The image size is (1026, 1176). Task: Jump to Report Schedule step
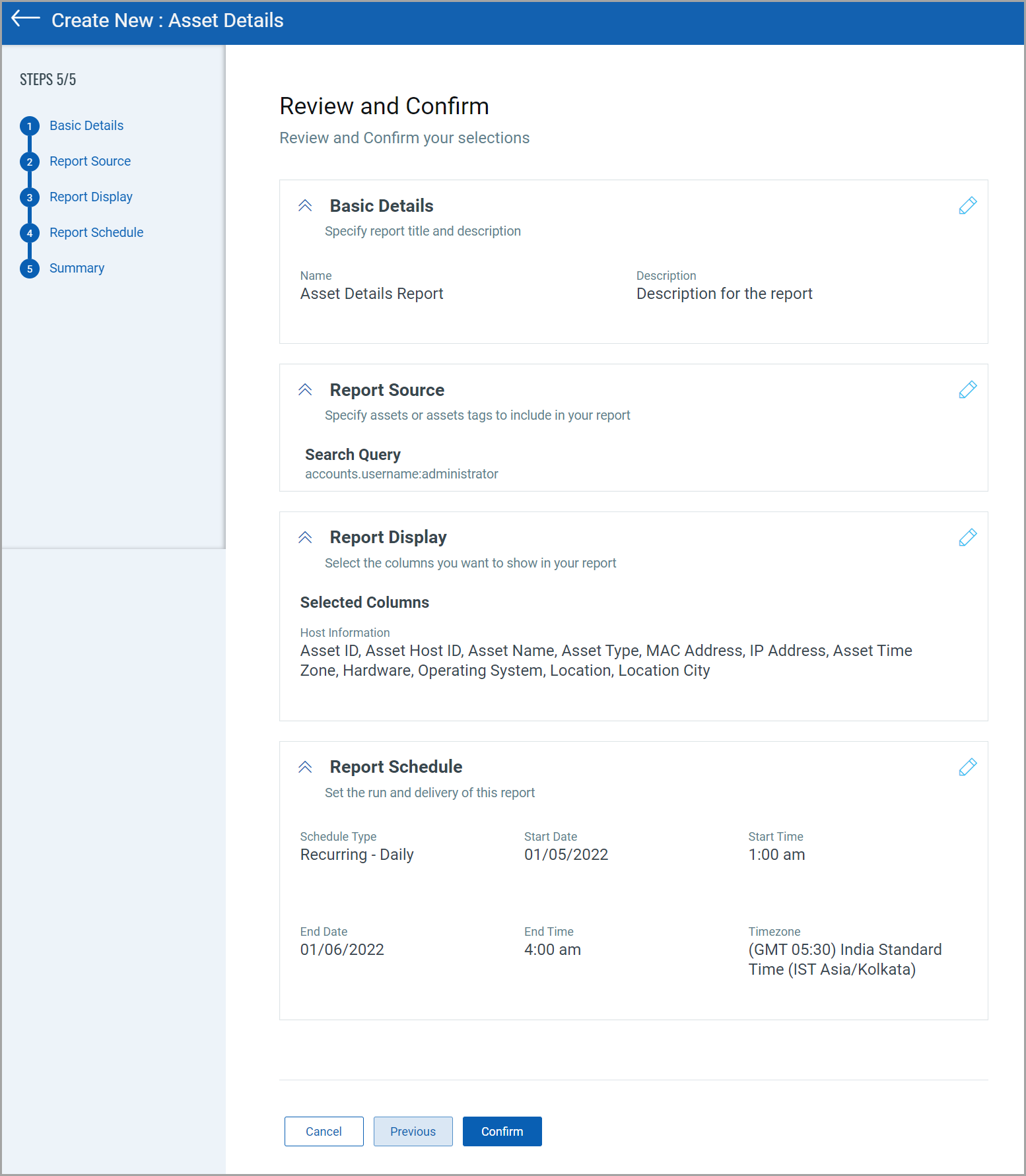pos(96,232)
